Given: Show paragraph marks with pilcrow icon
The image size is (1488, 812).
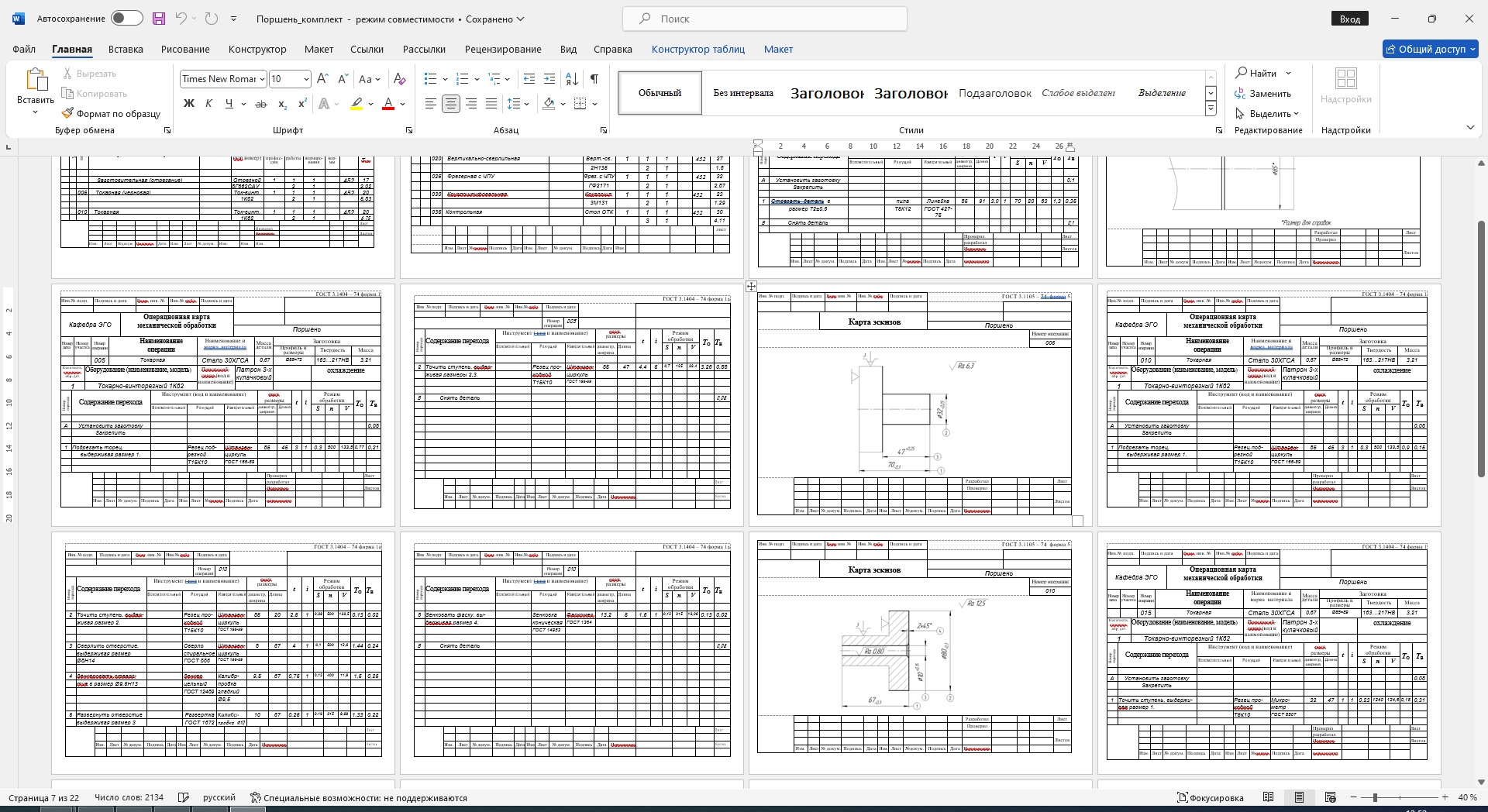Looking at the screenshot, I should (594, 79).
